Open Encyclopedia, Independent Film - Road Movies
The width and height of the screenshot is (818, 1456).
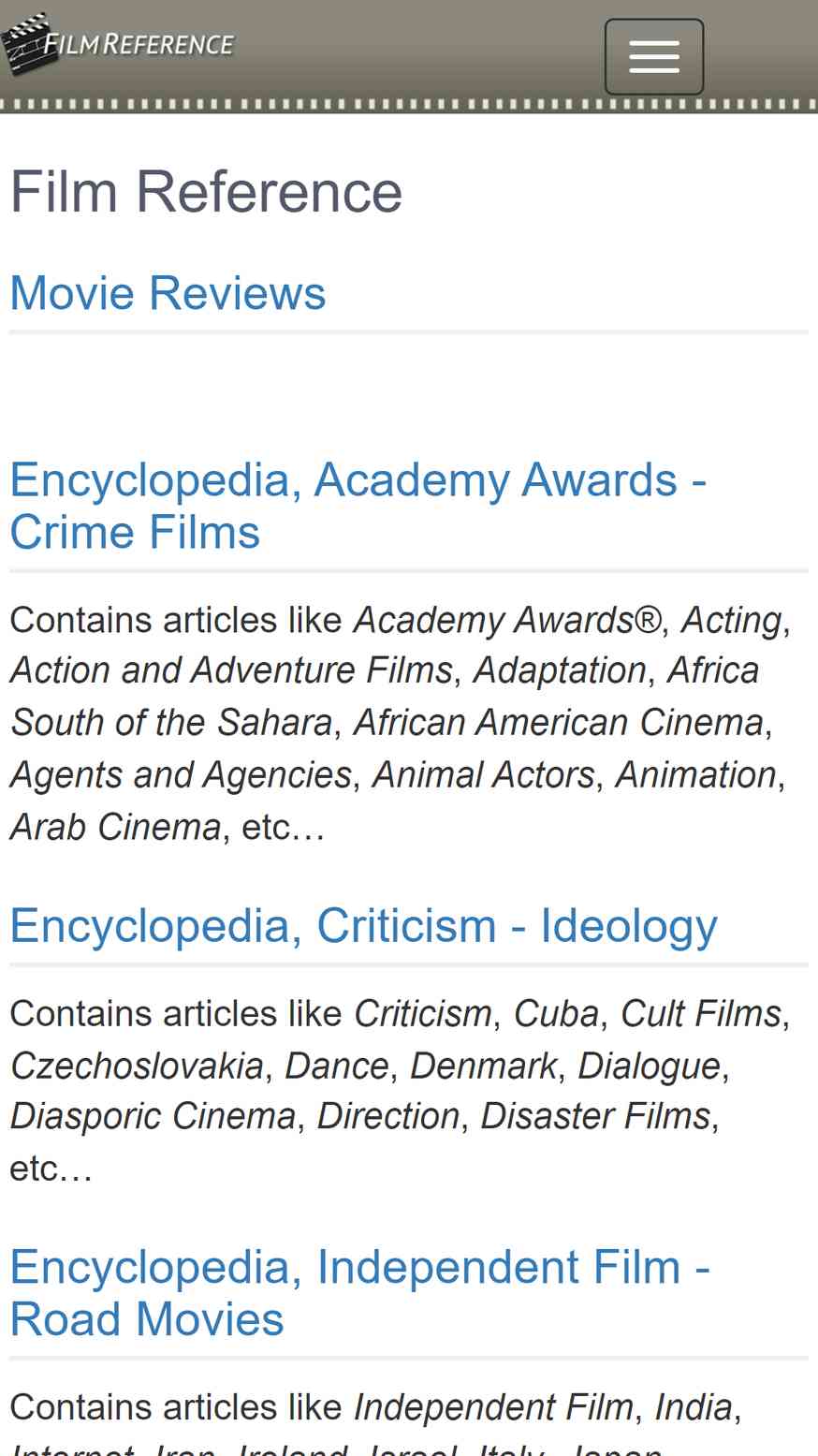coord(359,1292)
